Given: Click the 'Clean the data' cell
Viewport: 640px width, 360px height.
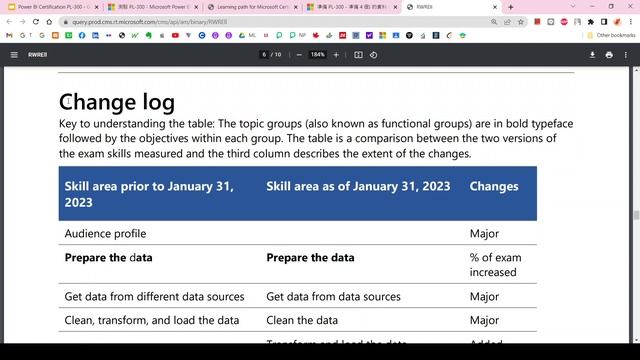Looking at the screenshot, I should coord(302,320).
